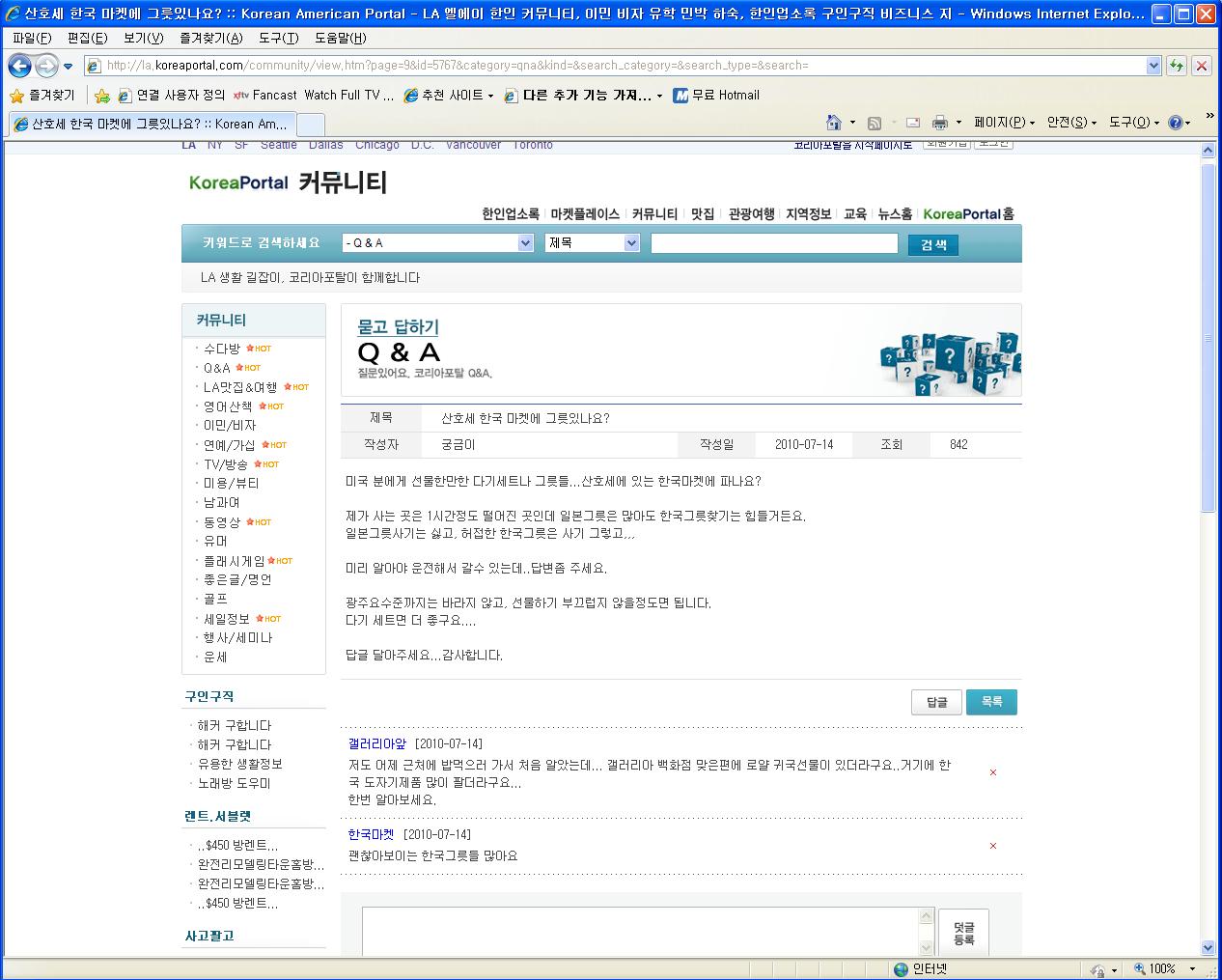This screenshot has height=980, width=1222.
Task: Click the browser Back arrow button
Action: tap(19, 66)
